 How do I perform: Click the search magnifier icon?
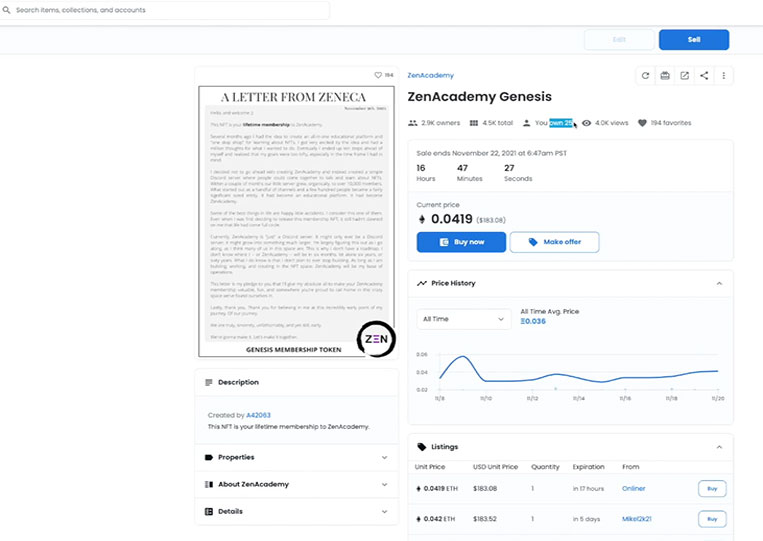[6, 10]
